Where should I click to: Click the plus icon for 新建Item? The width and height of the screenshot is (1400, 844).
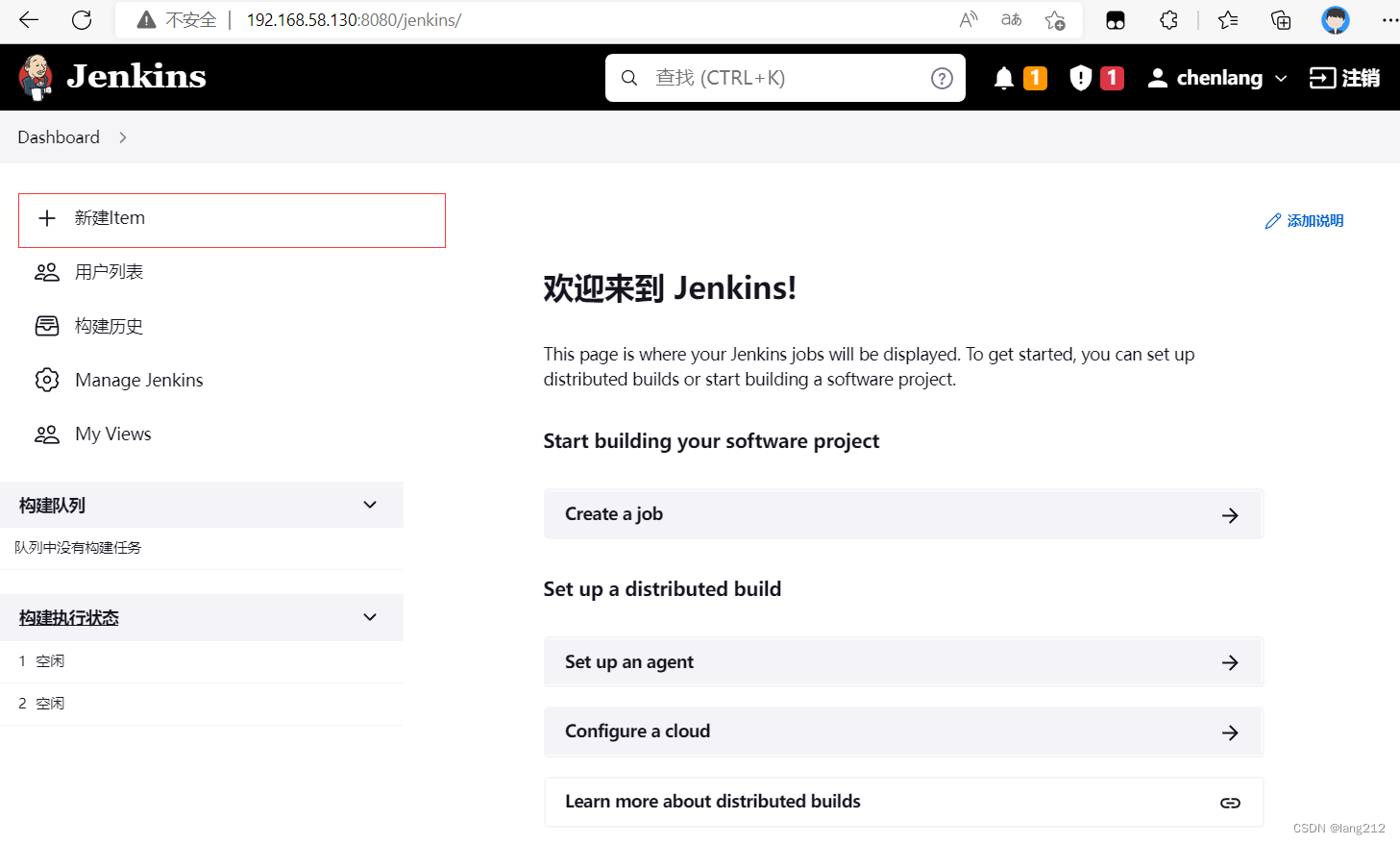tap(47, 218)
